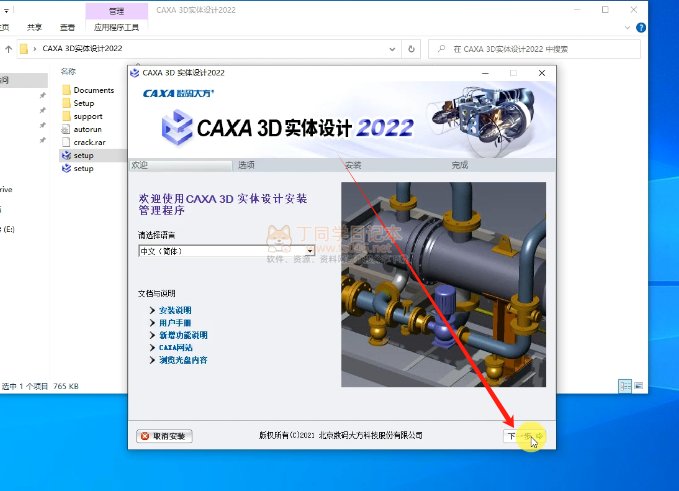This screenshot has height=491, width=679.
Task: Open the Setup folder in file list
Action: point(84,103)
